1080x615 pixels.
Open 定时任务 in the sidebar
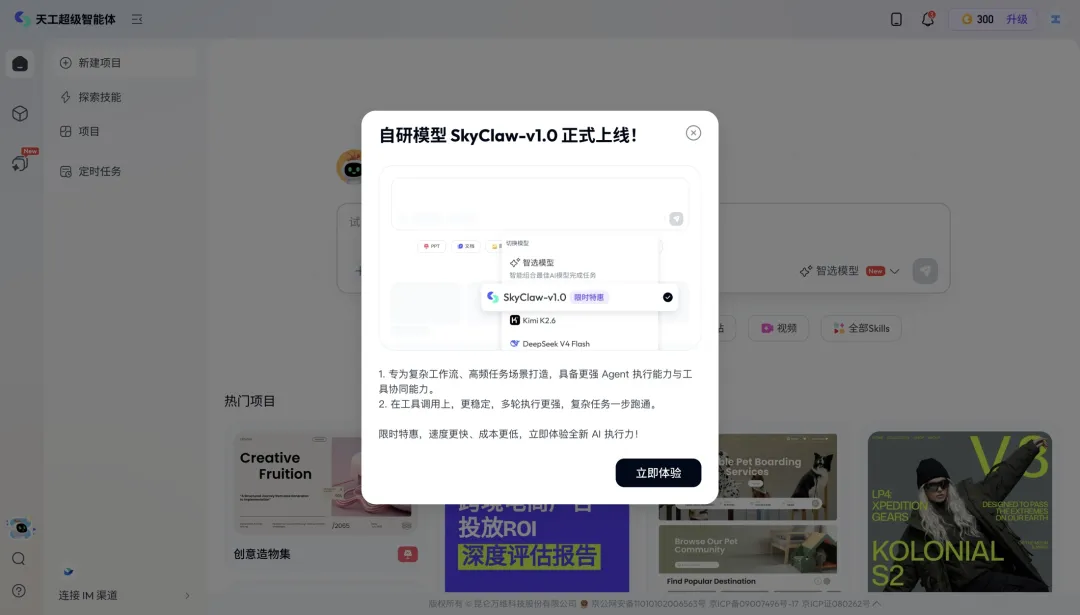point(125,171)
